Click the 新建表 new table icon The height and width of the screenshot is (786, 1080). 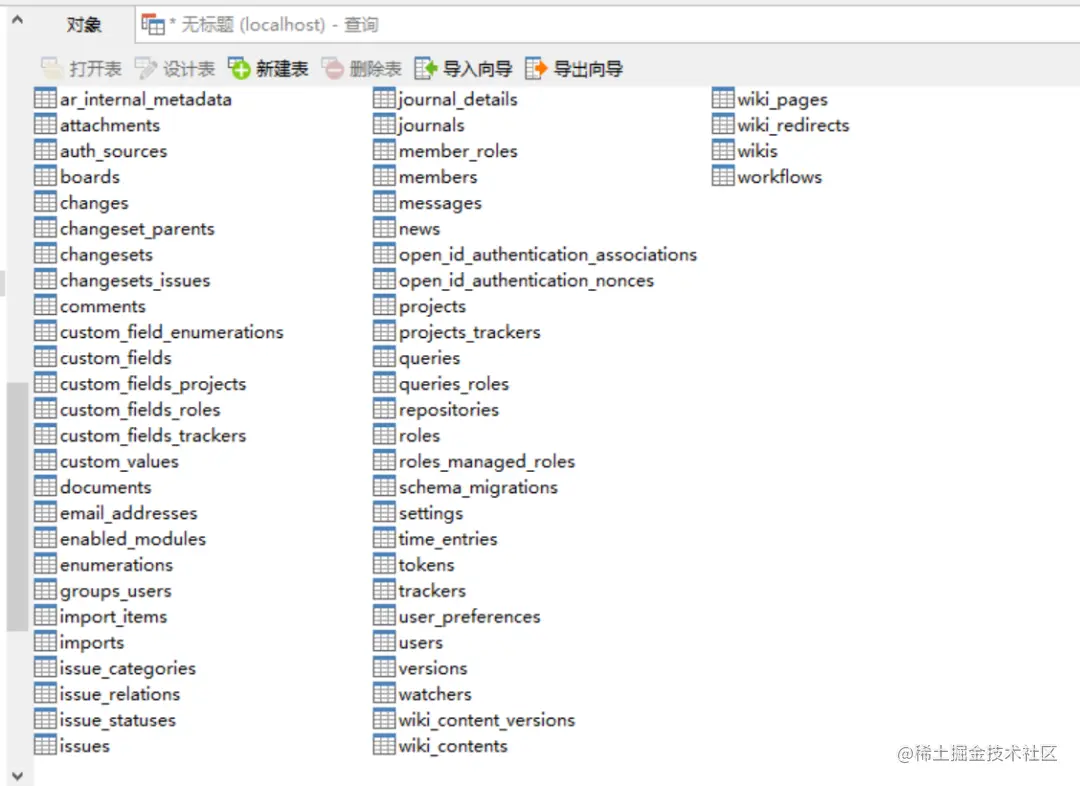tap(239, 68)
